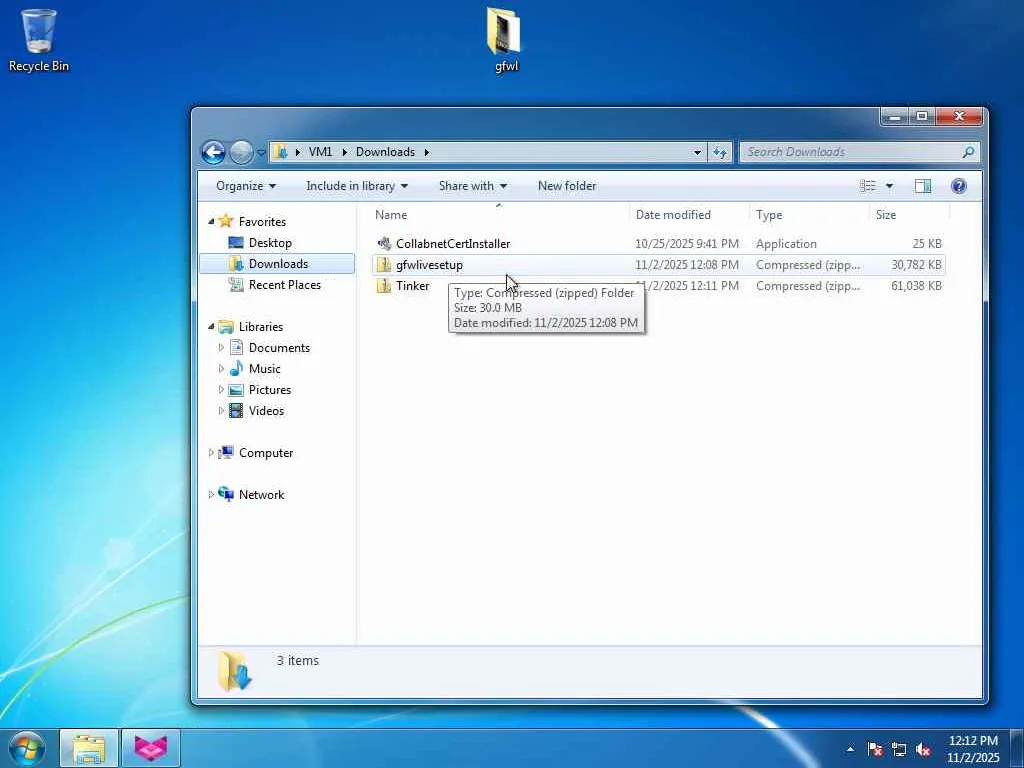Open the view options dropdown arrow
The width and height of the screenshot is (1024, 768).
(x=889, y=186)
